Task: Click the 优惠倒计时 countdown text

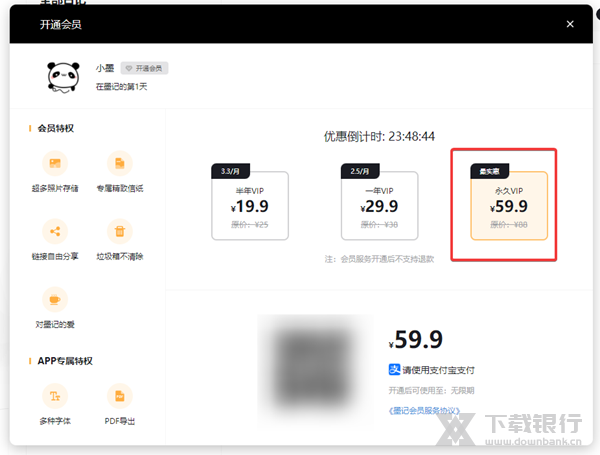Action: point(379,136)
